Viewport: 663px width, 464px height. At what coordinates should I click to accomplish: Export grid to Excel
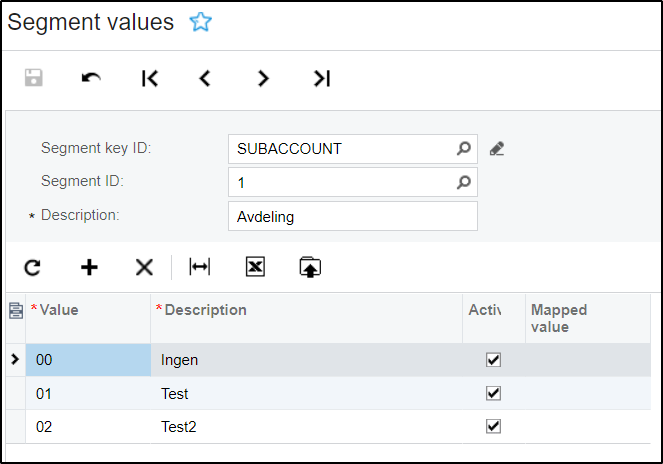click(255, 267)
